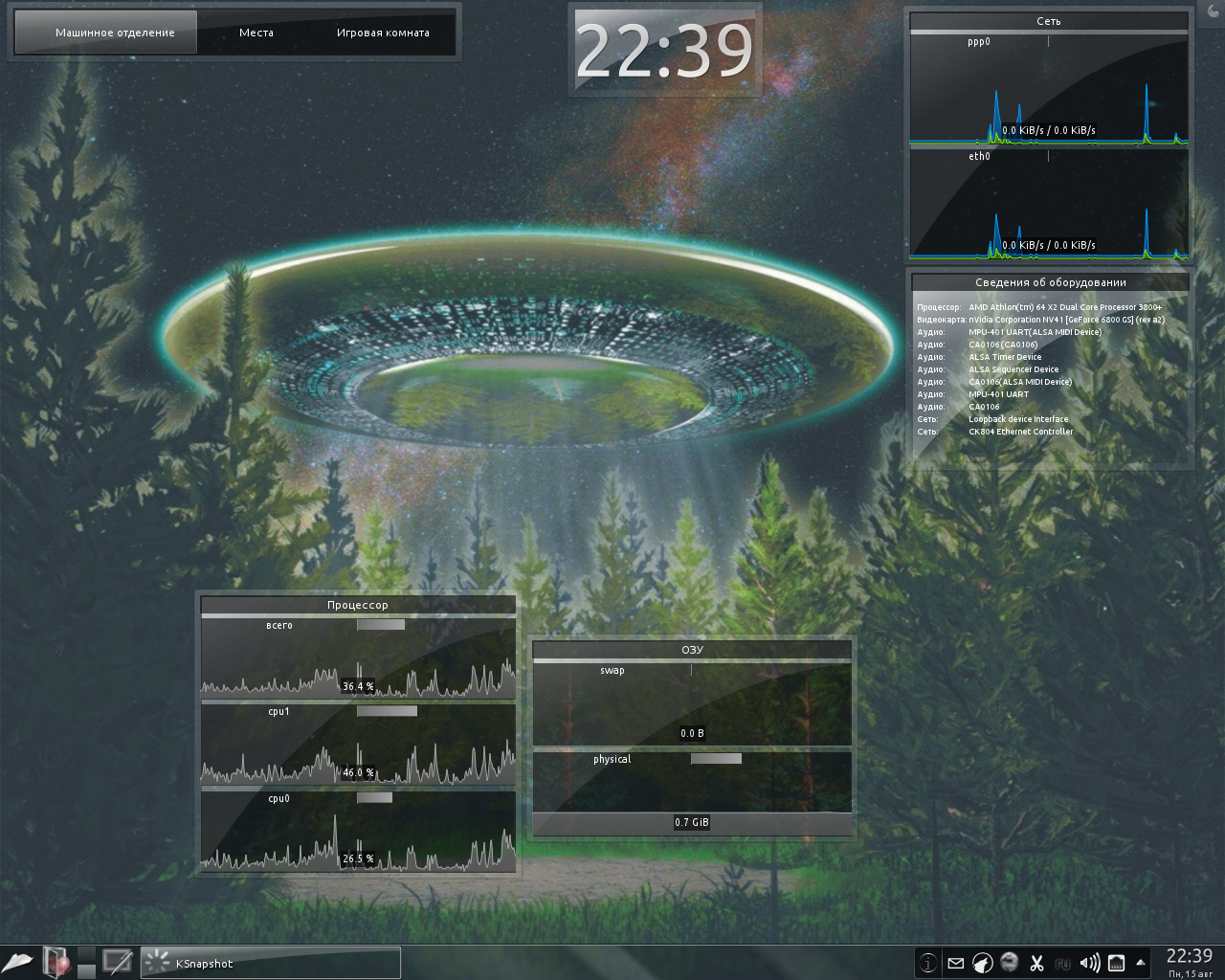Click the 'ru' keyboard layout indicator
This screenshot has width=1225, height=980.
point(1061,963)
